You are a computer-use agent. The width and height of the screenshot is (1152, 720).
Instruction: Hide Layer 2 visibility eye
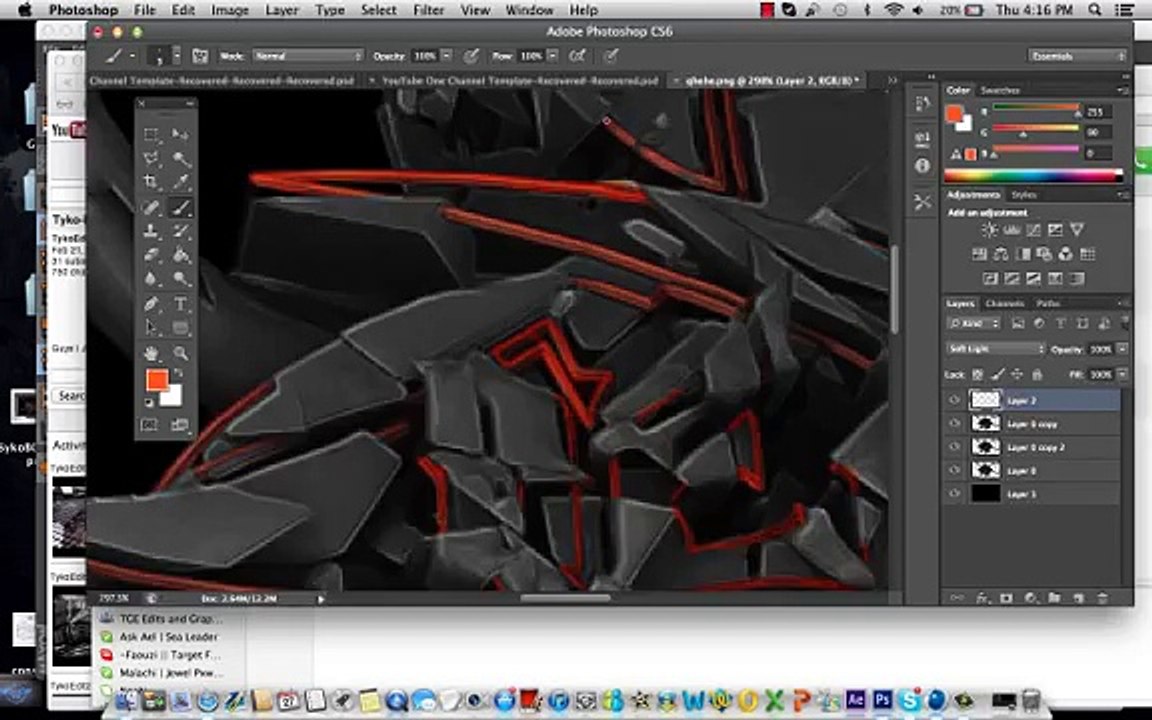coord(954,400)
